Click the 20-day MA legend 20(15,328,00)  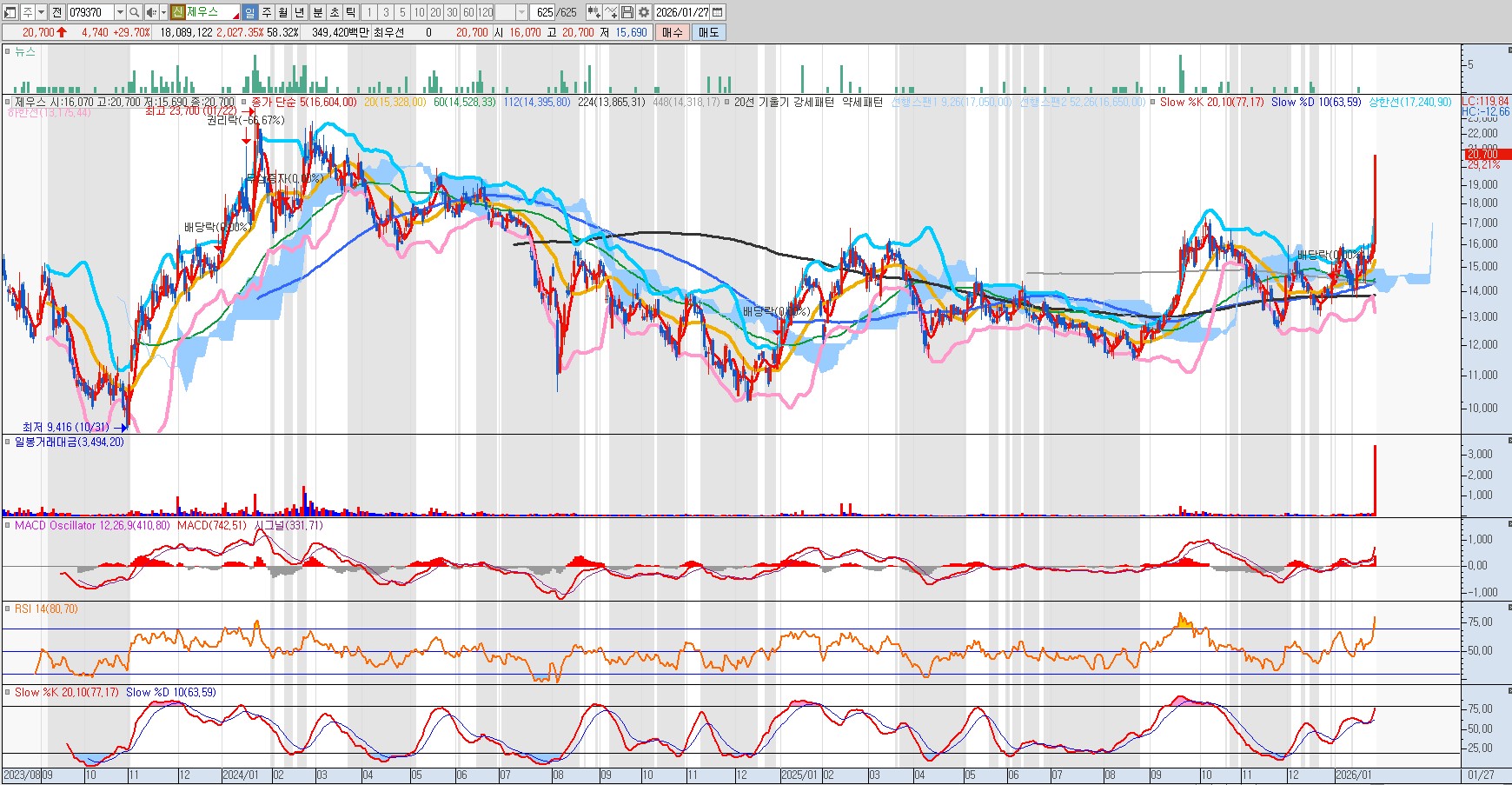(395, 102)
